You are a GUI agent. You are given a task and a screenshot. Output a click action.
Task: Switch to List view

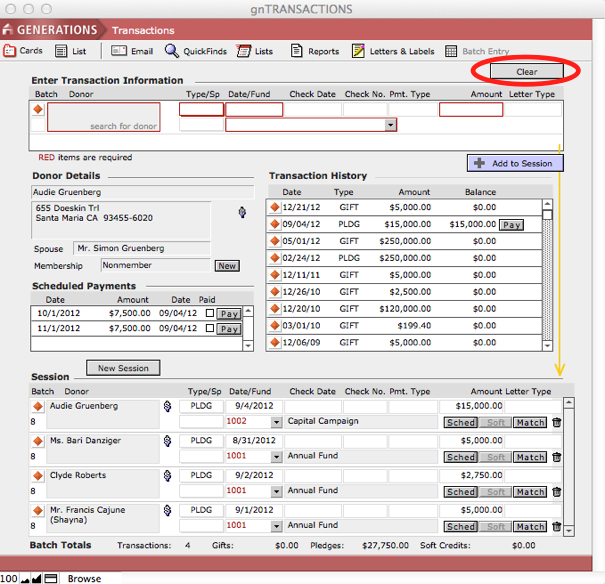point(71,51)
